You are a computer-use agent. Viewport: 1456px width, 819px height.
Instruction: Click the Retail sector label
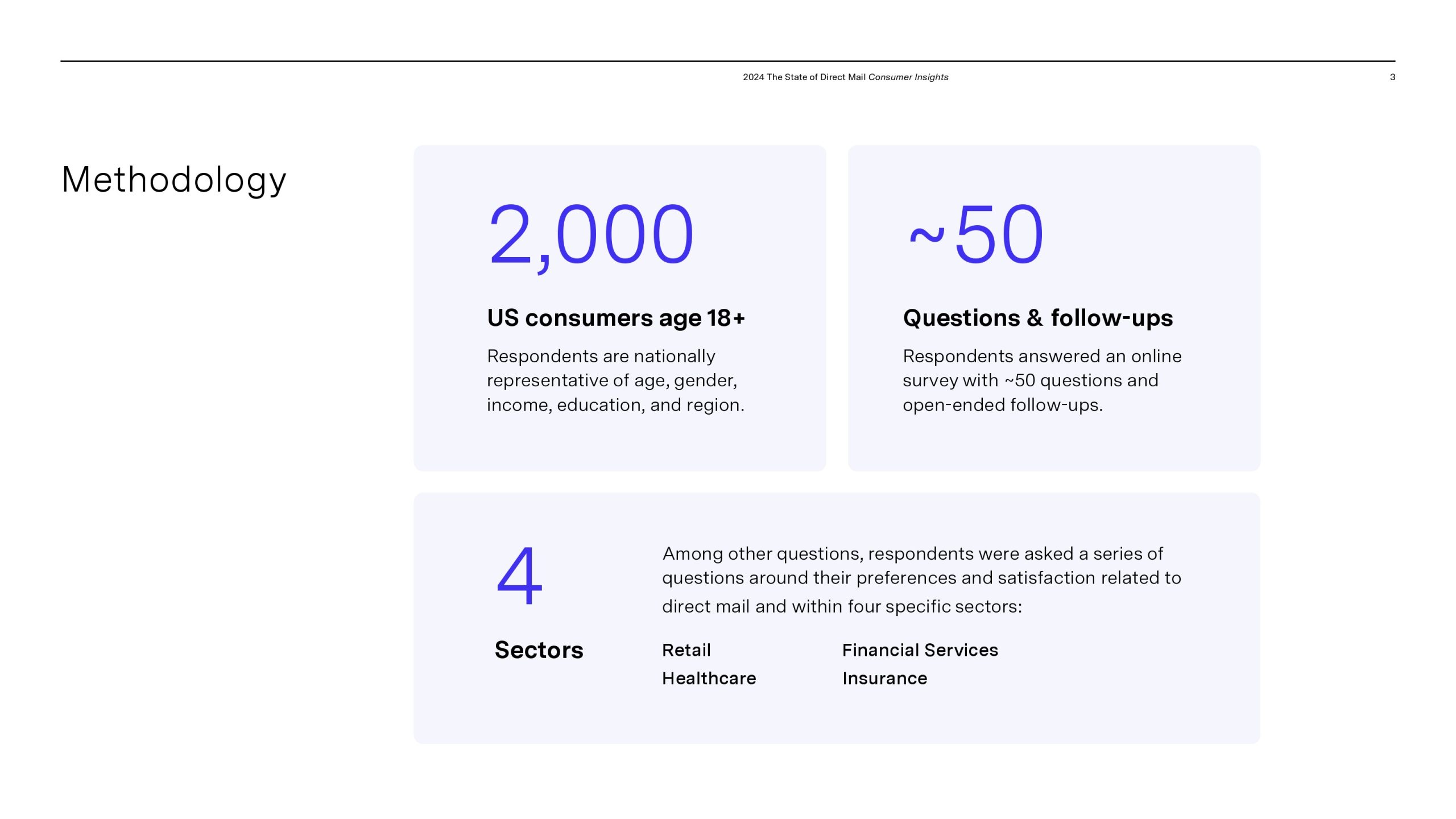686,650
